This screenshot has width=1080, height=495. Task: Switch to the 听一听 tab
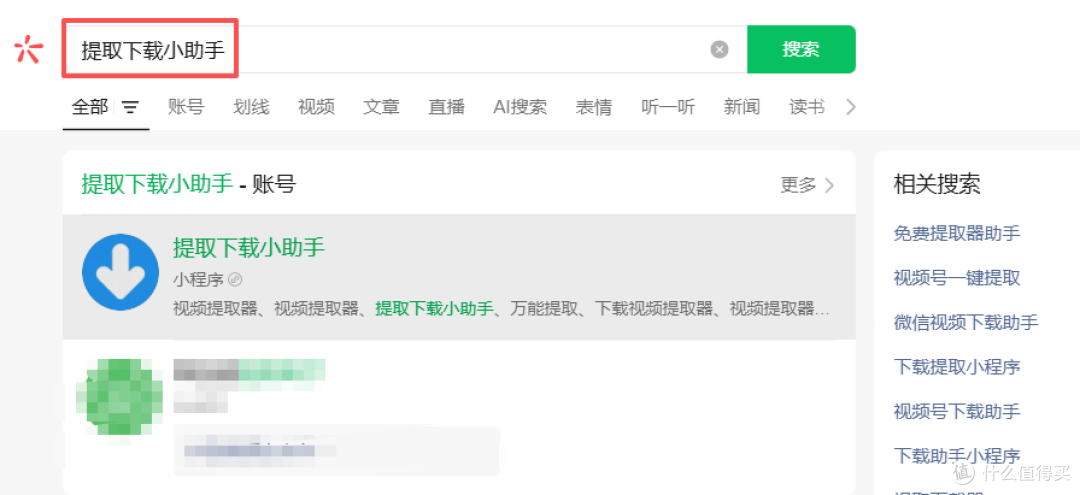point(668,107)
